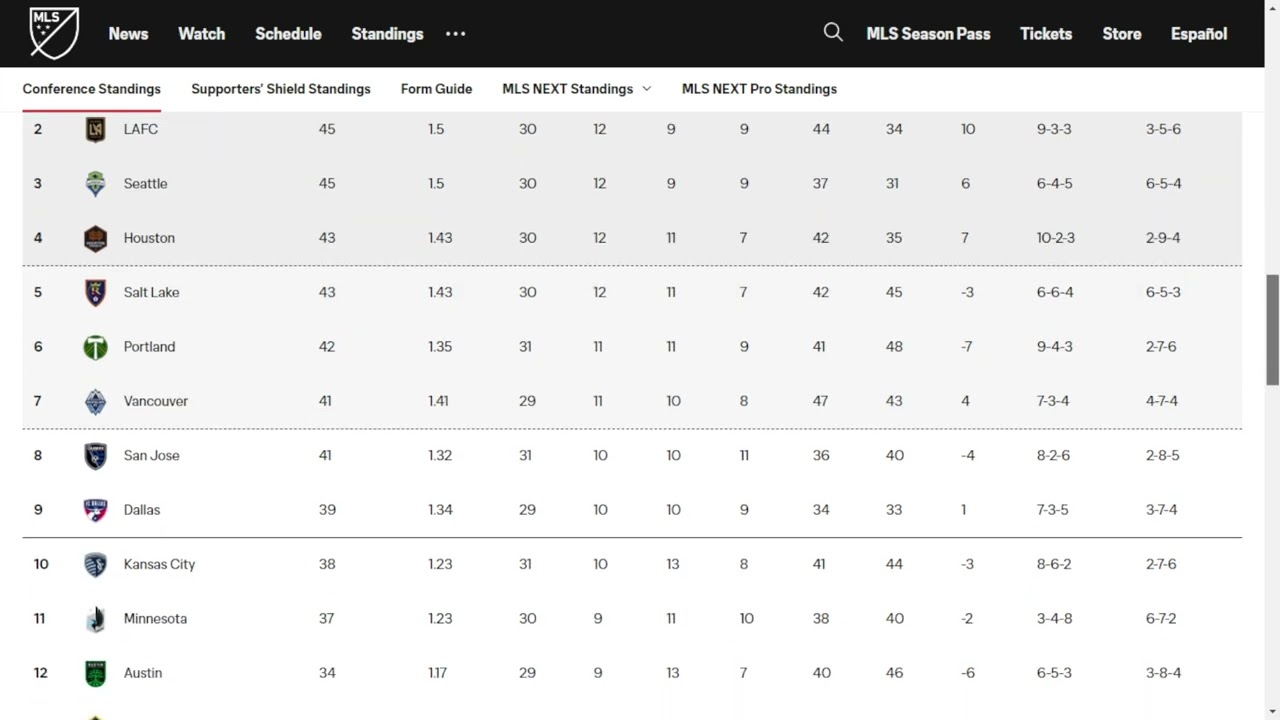Select Salt Lake's away record 6-5-3
Screen dimensions: 1280x720
click(x=1163, y=292)
